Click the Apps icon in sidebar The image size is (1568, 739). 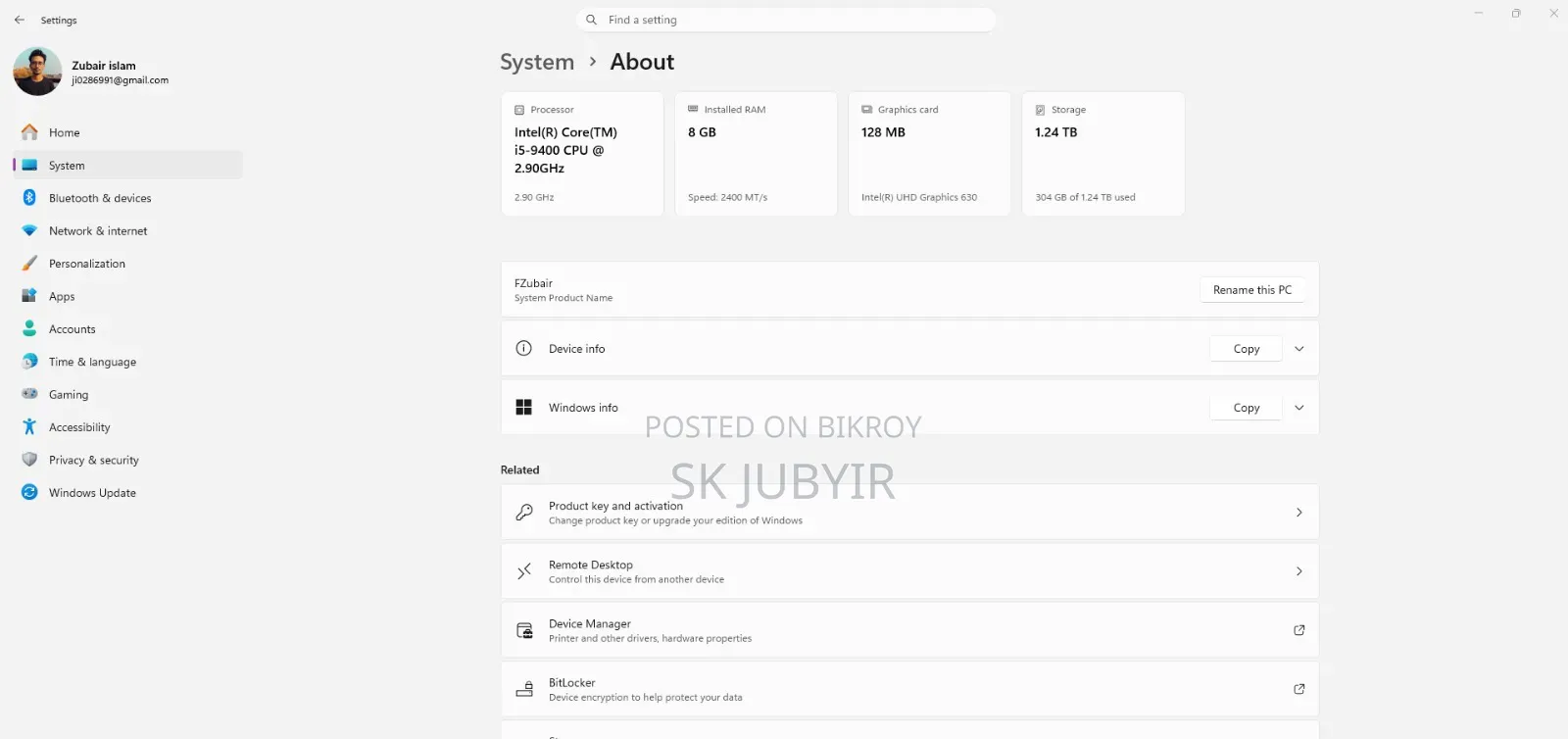tap(29, 296)
